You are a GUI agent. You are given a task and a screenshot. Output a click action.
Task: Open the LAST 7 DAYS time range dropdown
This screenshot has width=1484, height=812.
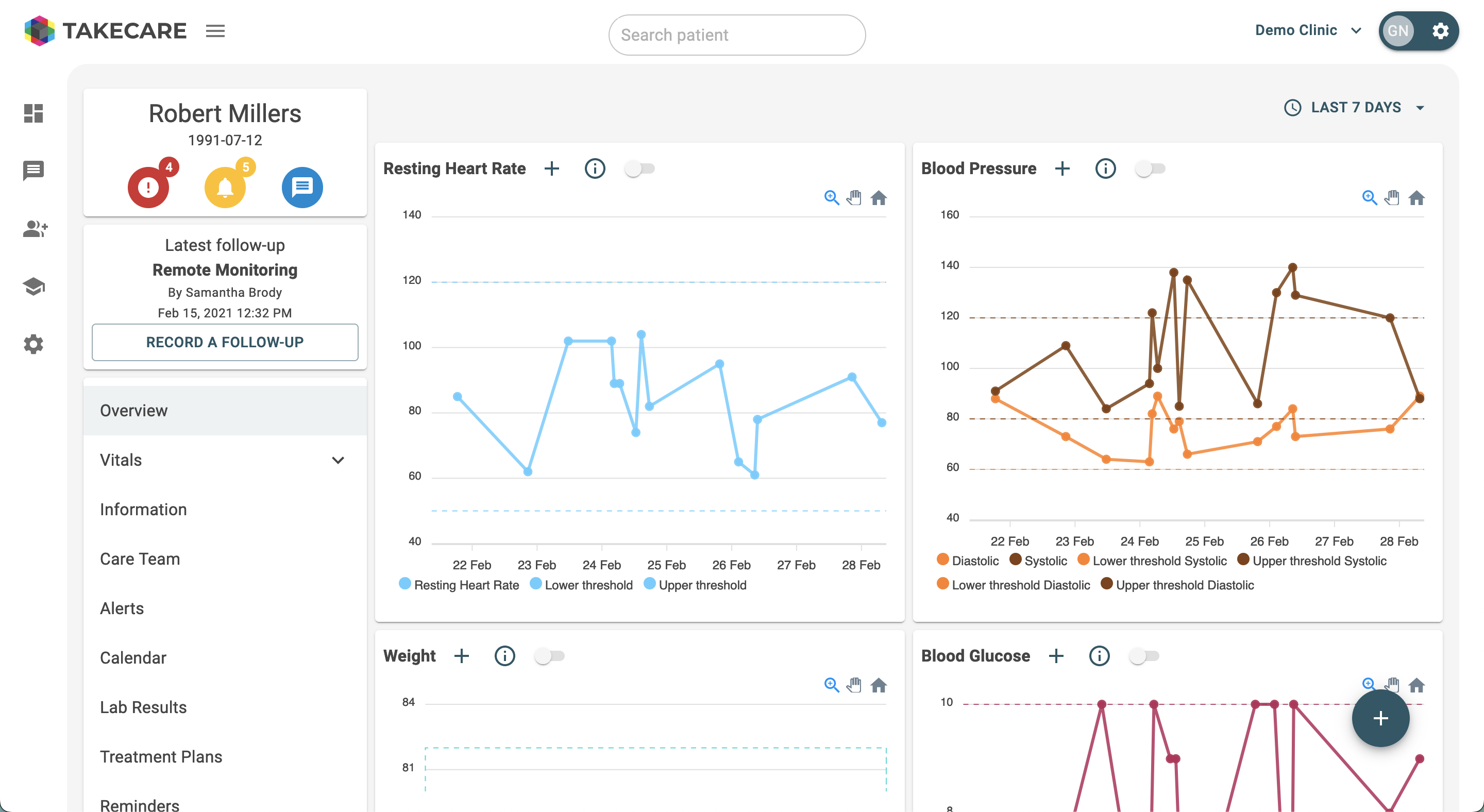point(1355,107)
